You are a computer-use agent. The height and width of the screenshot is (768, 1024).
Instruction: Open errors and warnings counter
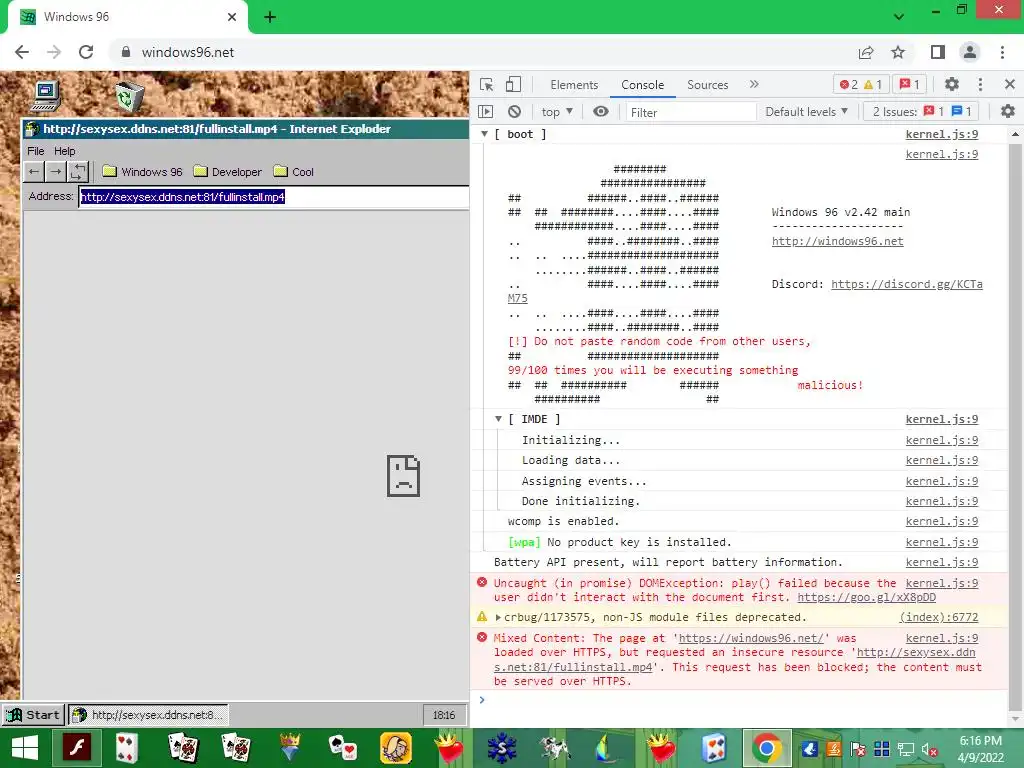[861, 84]
